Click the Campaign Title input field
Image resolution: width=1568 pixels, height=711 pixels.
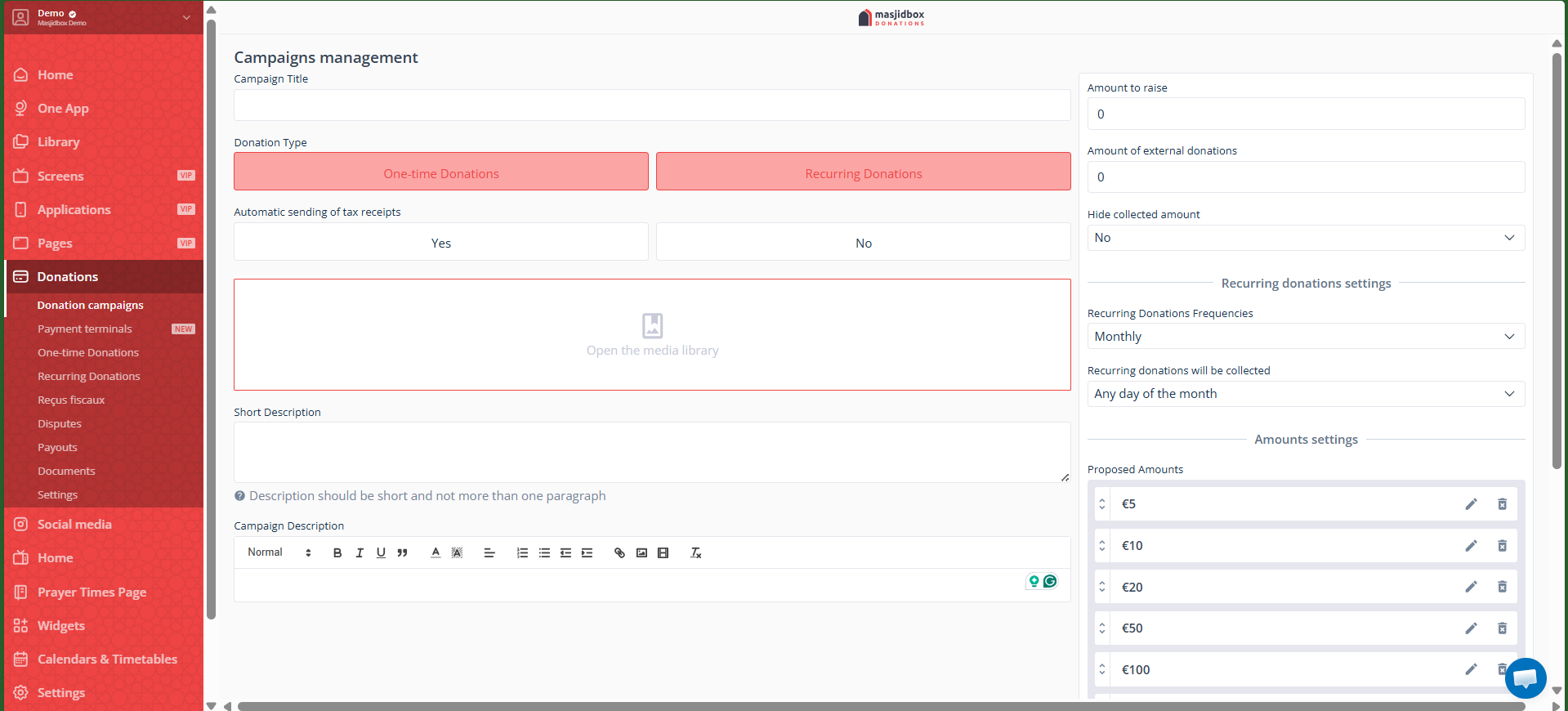point(651,105)
